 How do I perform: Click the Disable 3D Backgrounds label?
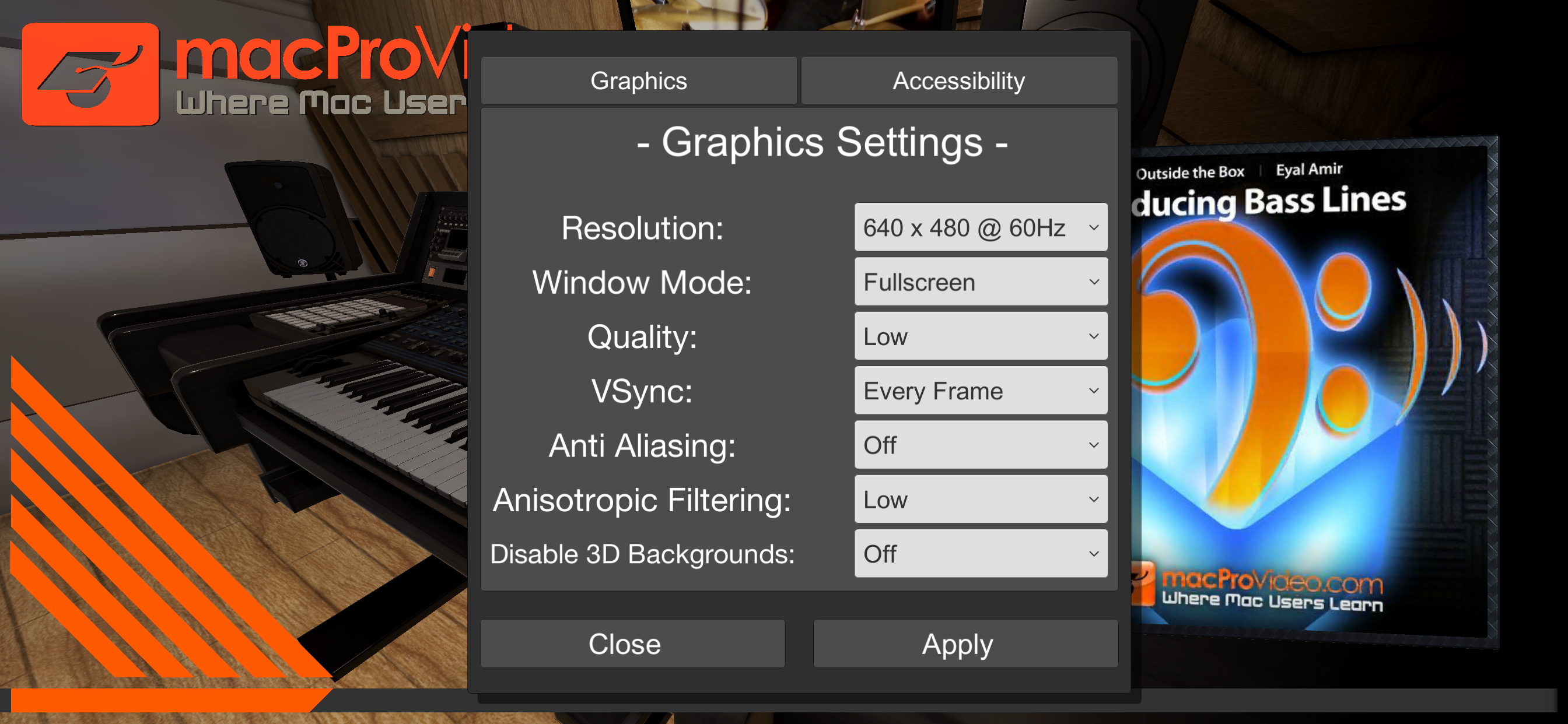[x=642, y=554]
